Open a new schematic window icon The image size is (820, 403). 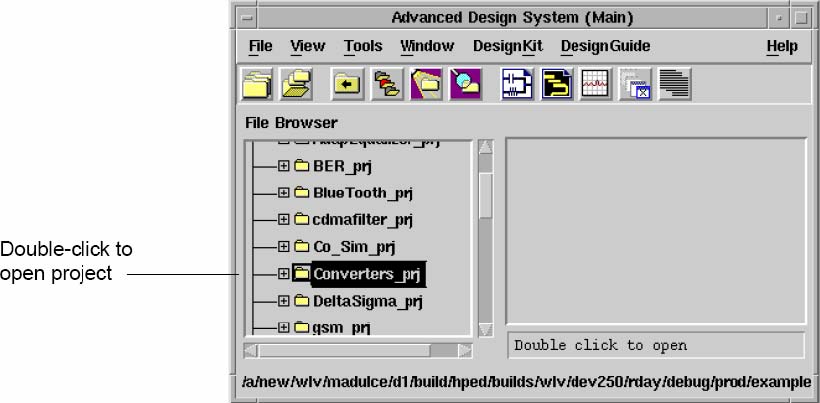pyautogui.click(x=517, y=84)
